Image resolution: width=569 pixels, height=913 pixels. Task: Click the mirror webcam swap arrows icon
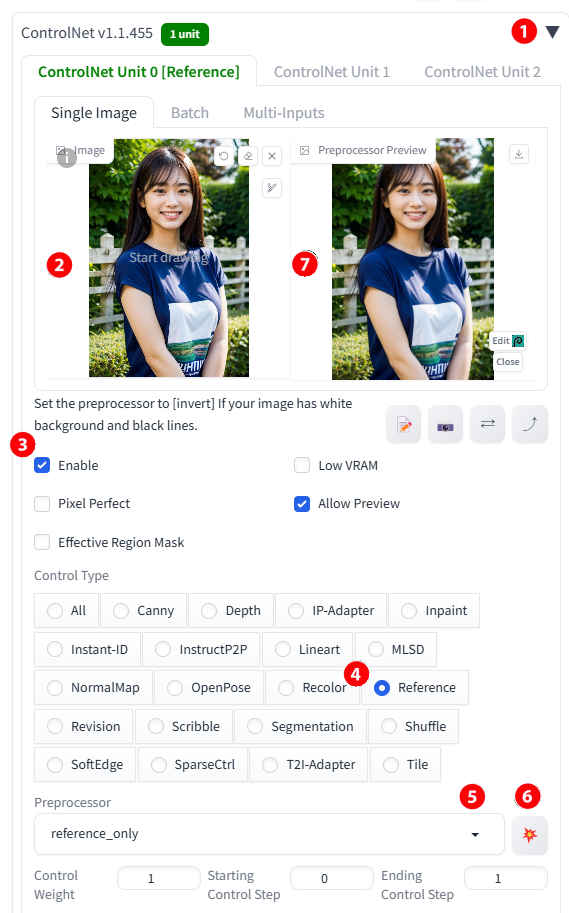(x=487, y=424)
